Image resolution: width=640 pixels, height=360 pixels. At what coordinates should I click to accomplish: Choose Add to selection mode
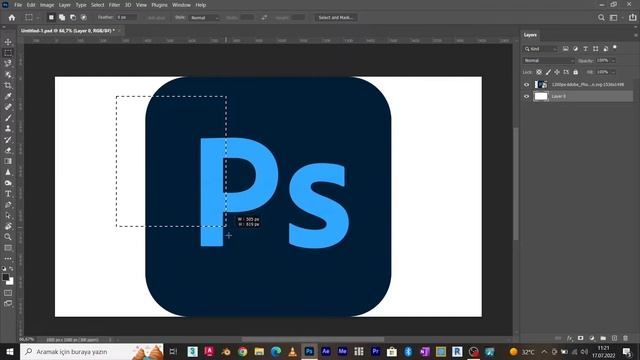coord(62,18)
